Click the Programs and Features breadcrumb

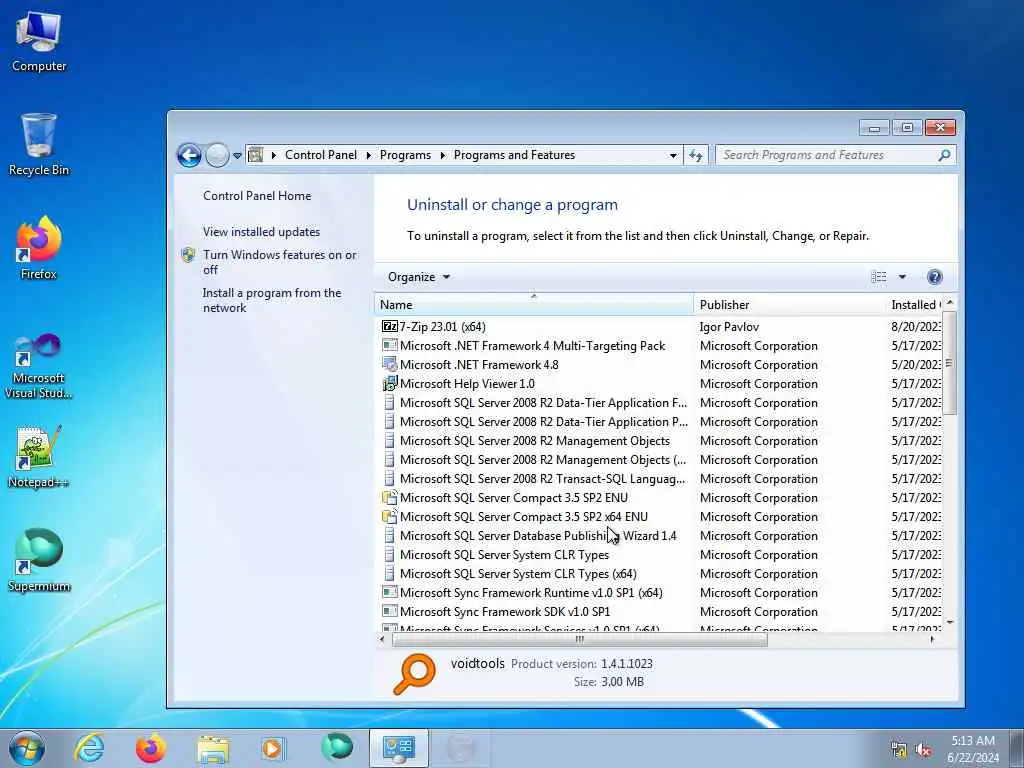(x=514, y=155)
